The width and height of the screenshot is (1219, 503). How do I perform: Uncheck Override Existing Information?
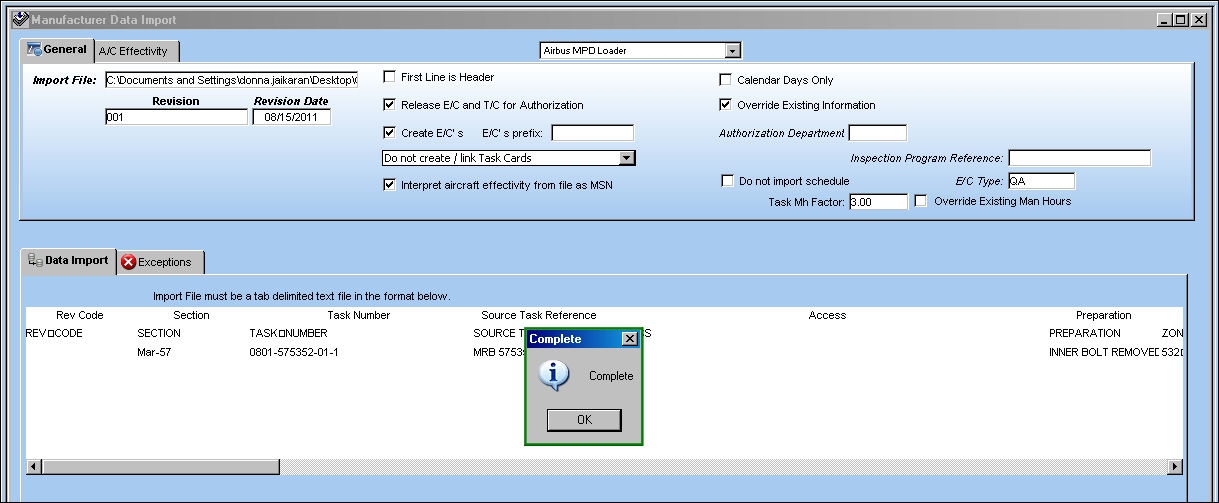pyautogui.click(x=726, y=104)
